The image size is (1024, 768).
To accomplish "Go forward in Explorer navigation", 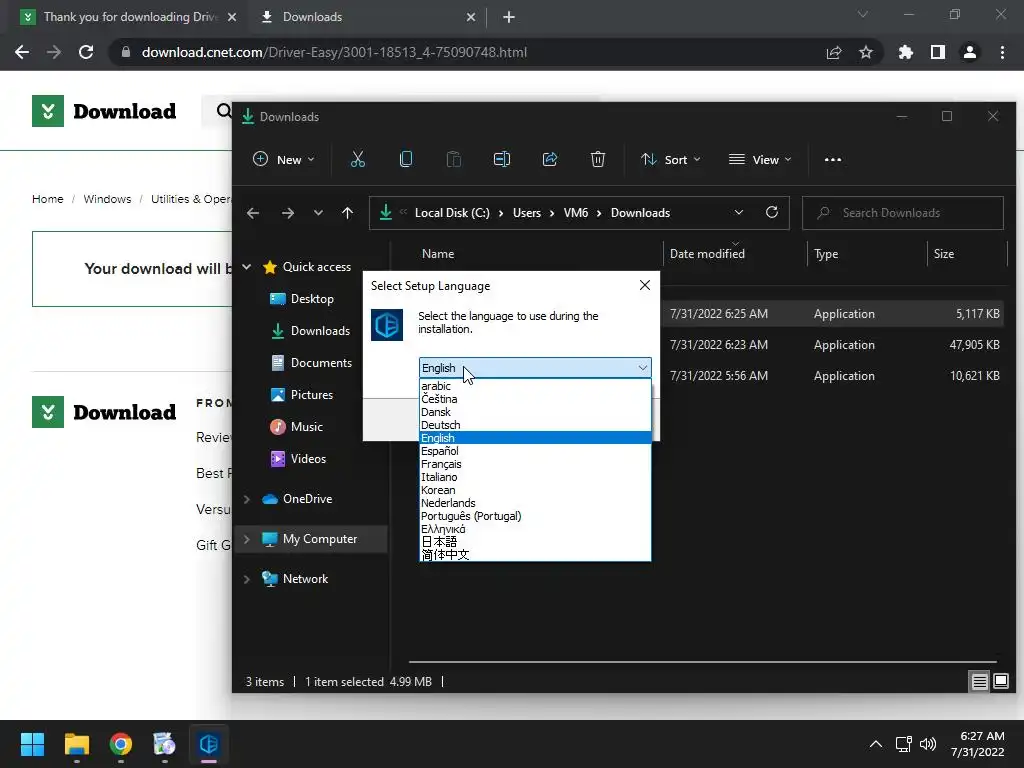I will (x=288, y=213).
